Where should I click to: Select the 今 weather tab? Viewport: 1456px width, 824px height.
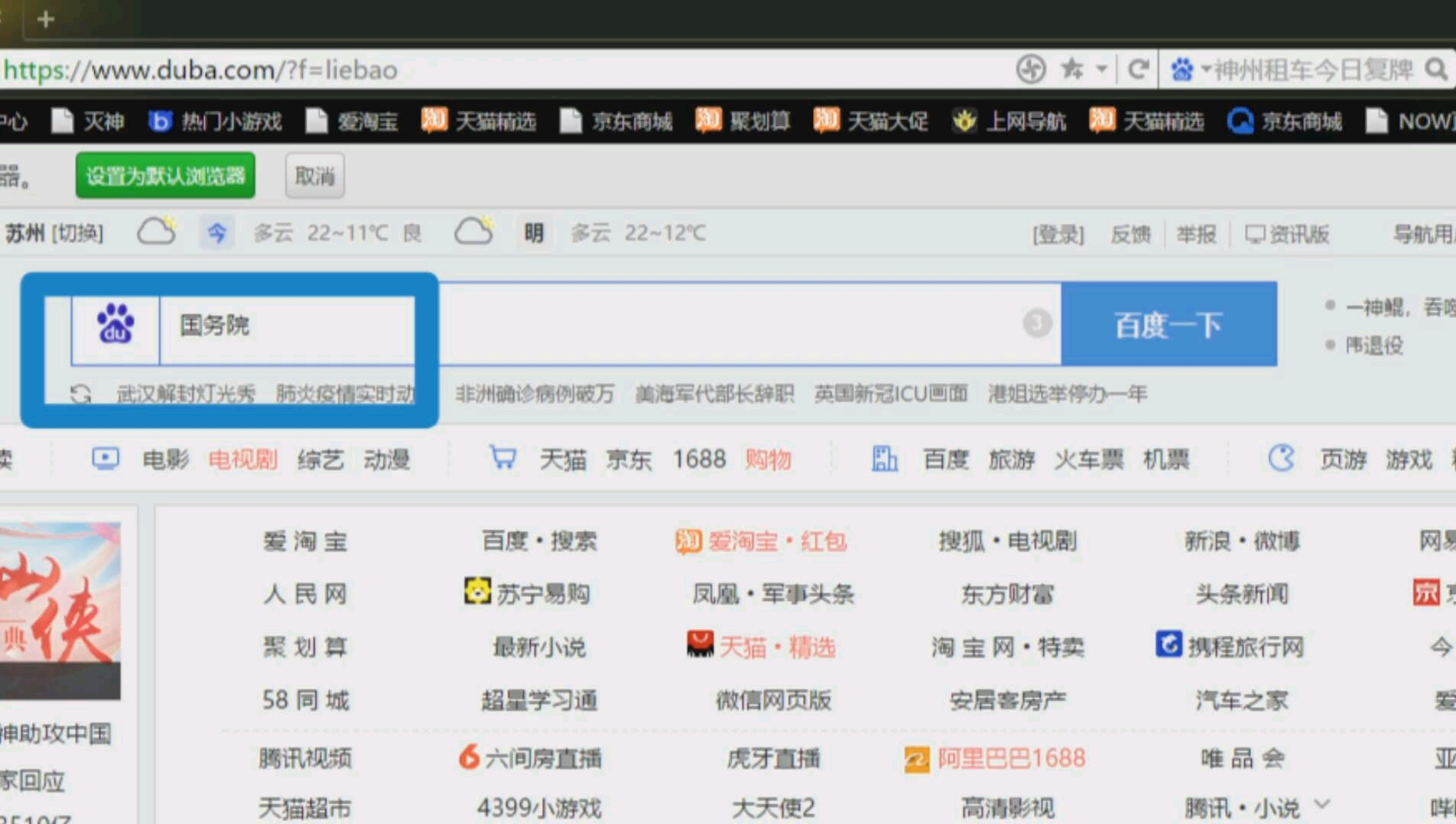(216, 232)
